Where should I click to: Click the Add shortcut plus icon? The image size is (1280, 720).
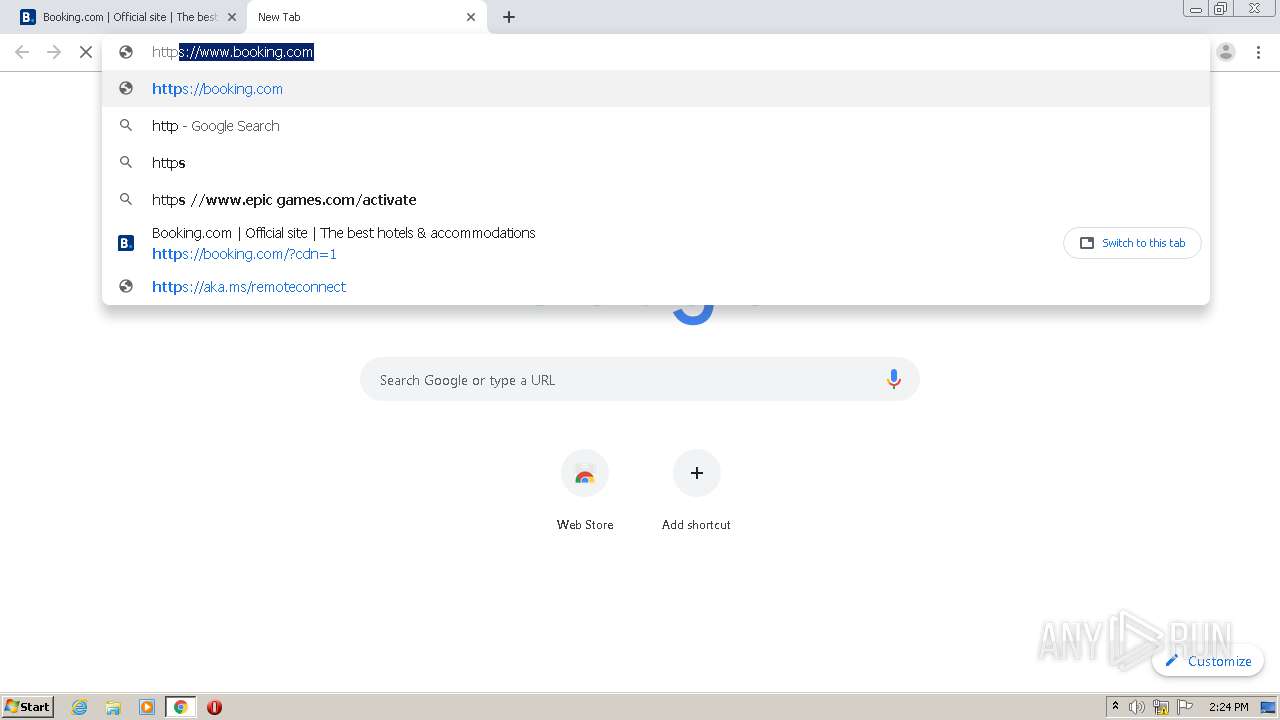[x=697, y=473]
